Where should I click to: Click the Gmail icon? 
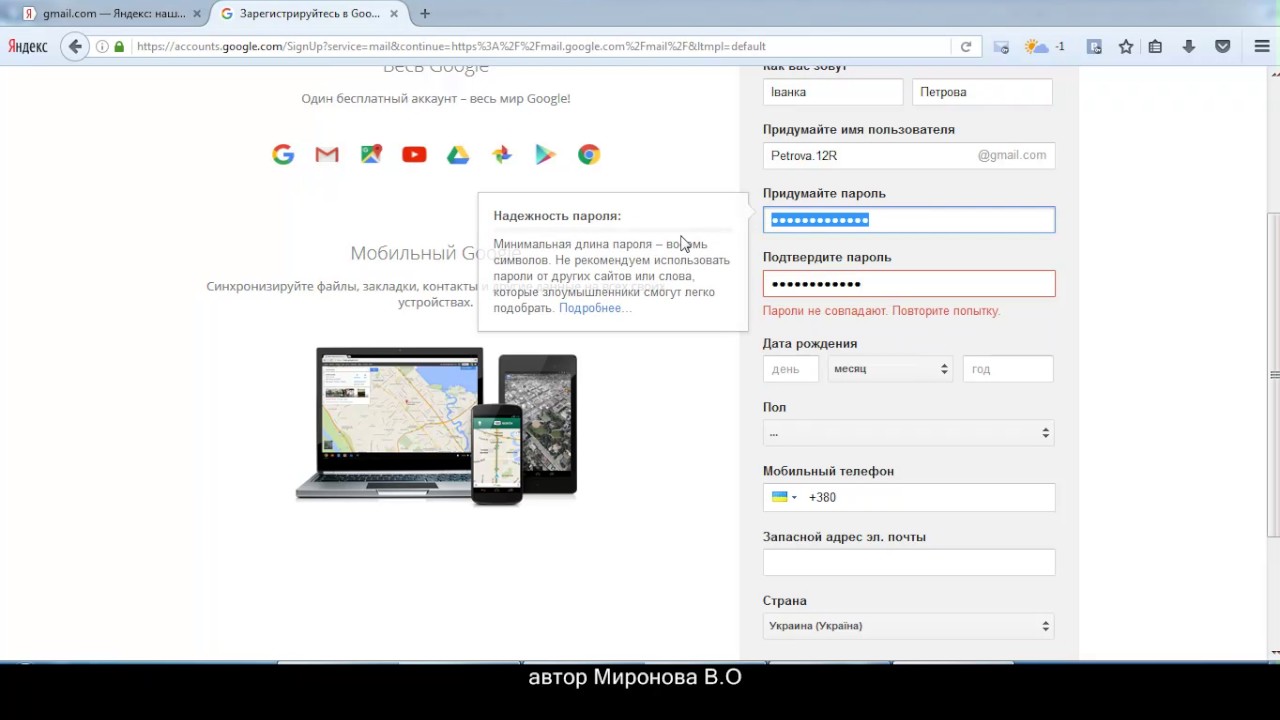327,154
